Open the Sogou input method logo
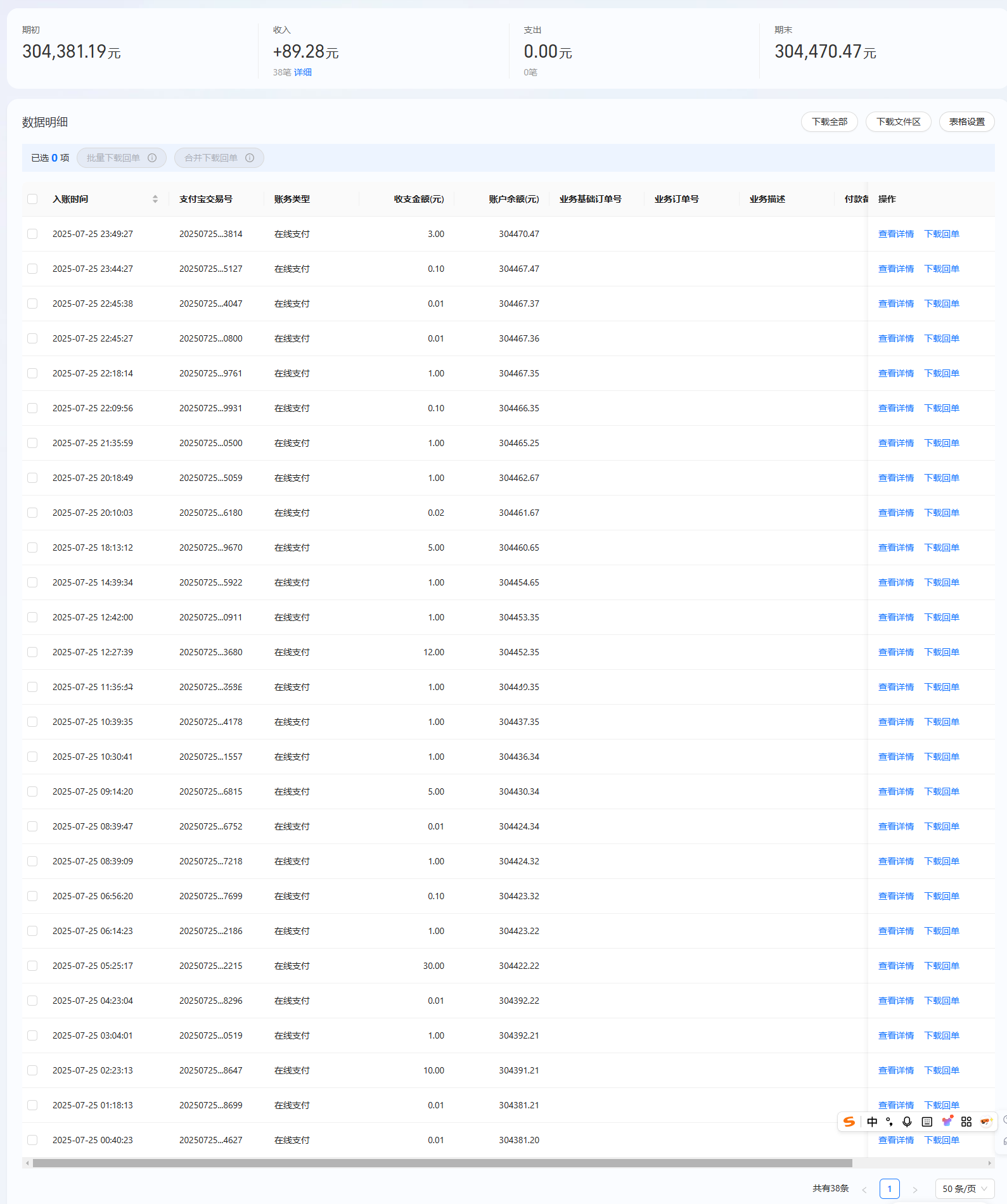The width and height of the screenshot is (1007, 1204). click(x=849, y=1122)
